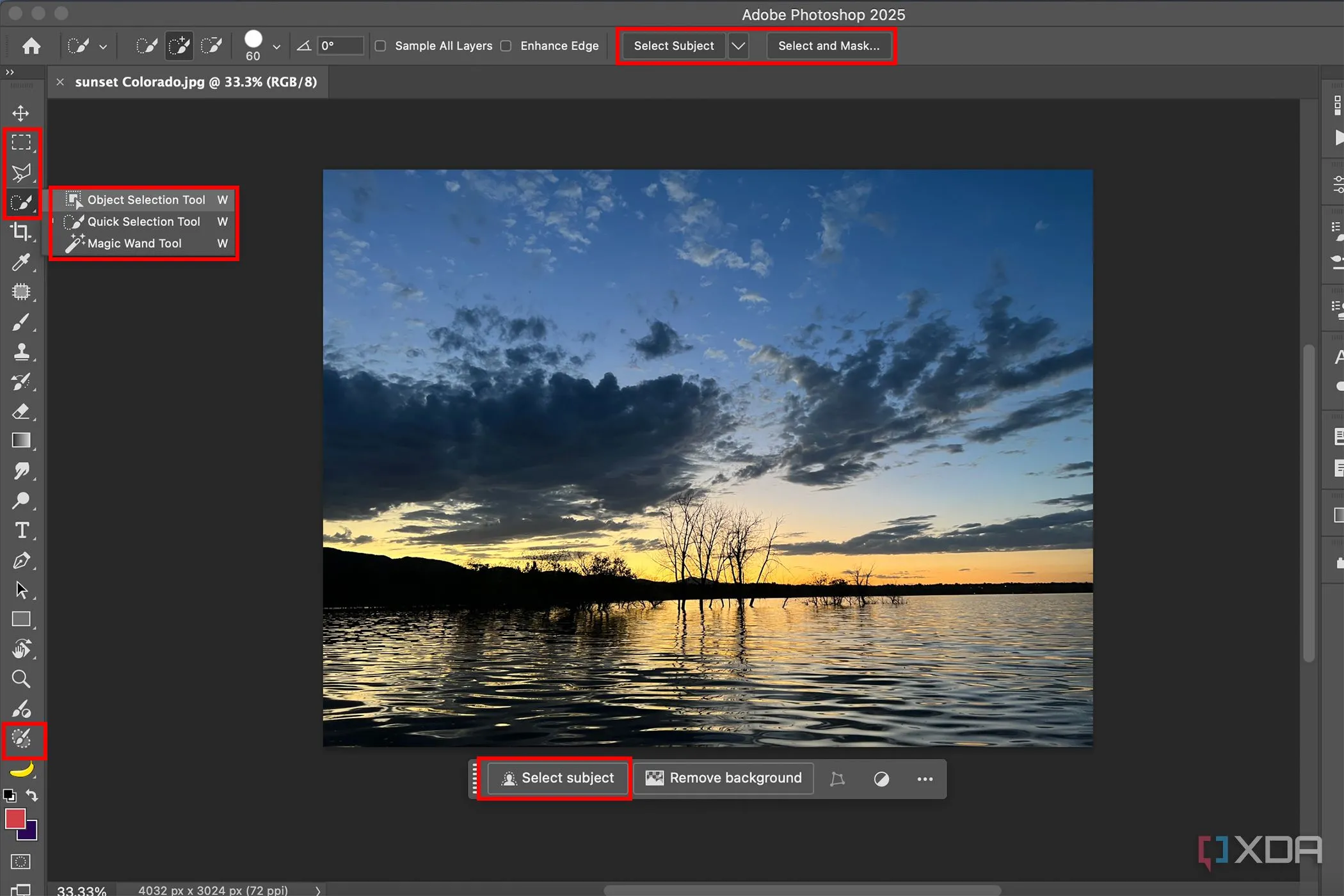
Task: Click the sunset photo on the canvas
Action: [x=708, y=458]
